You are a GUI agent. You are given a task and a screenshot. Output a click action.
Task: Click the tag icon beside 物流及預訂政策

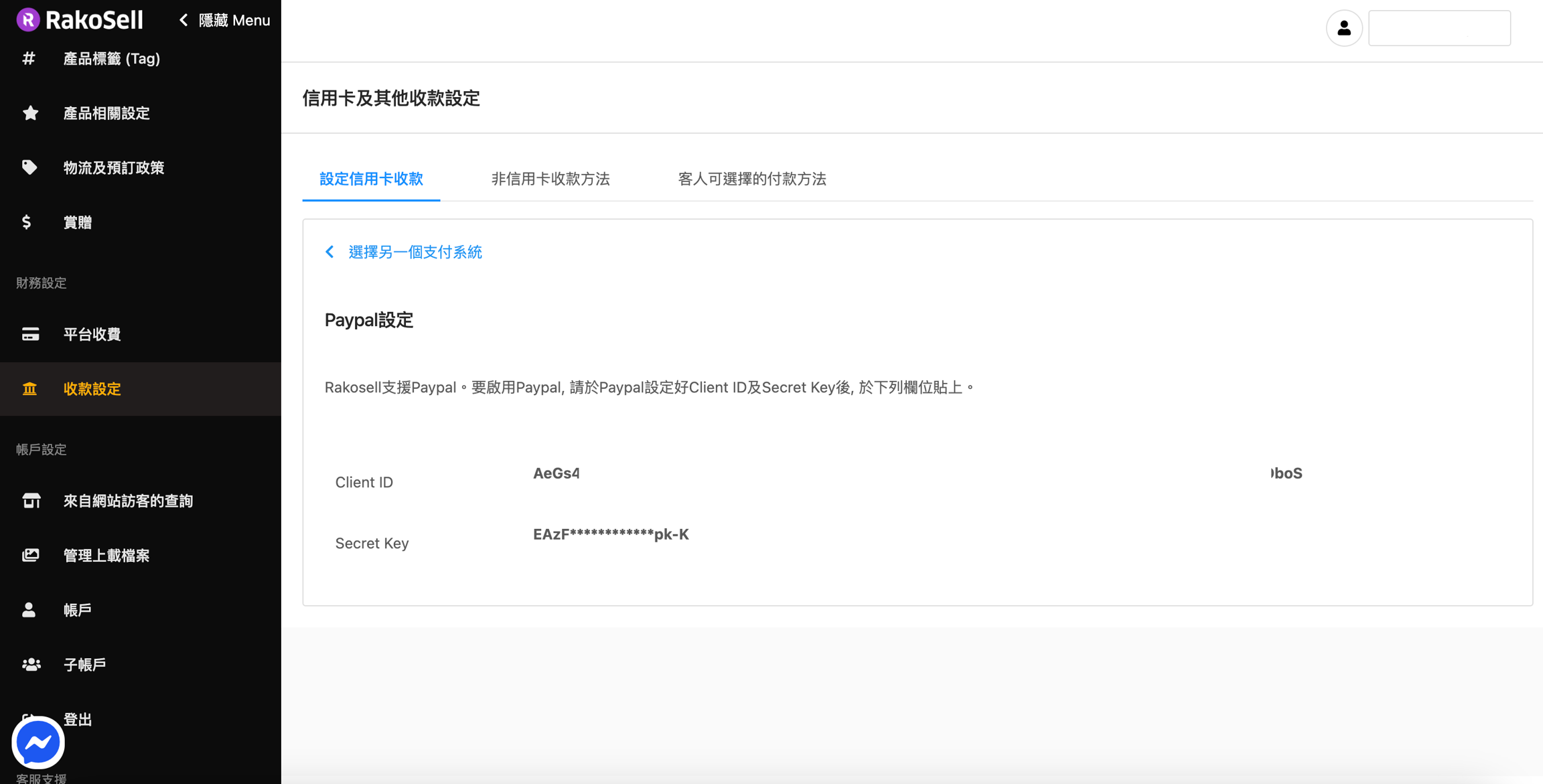tap(29, 167)
